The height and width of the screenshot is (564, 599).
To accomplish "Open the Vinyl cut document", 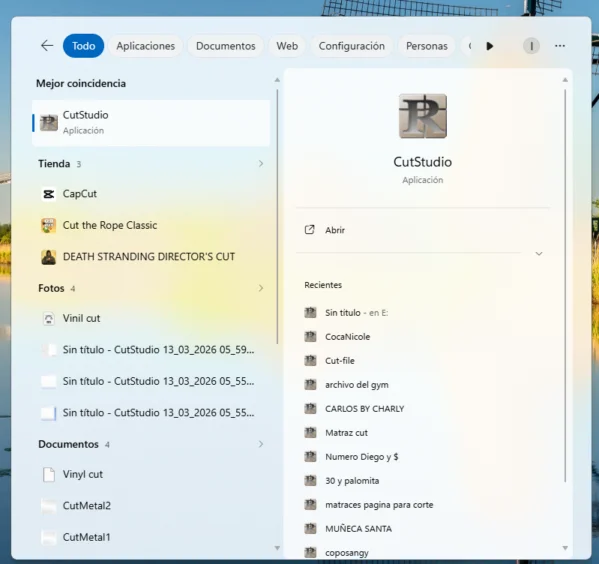I will 151,474.
